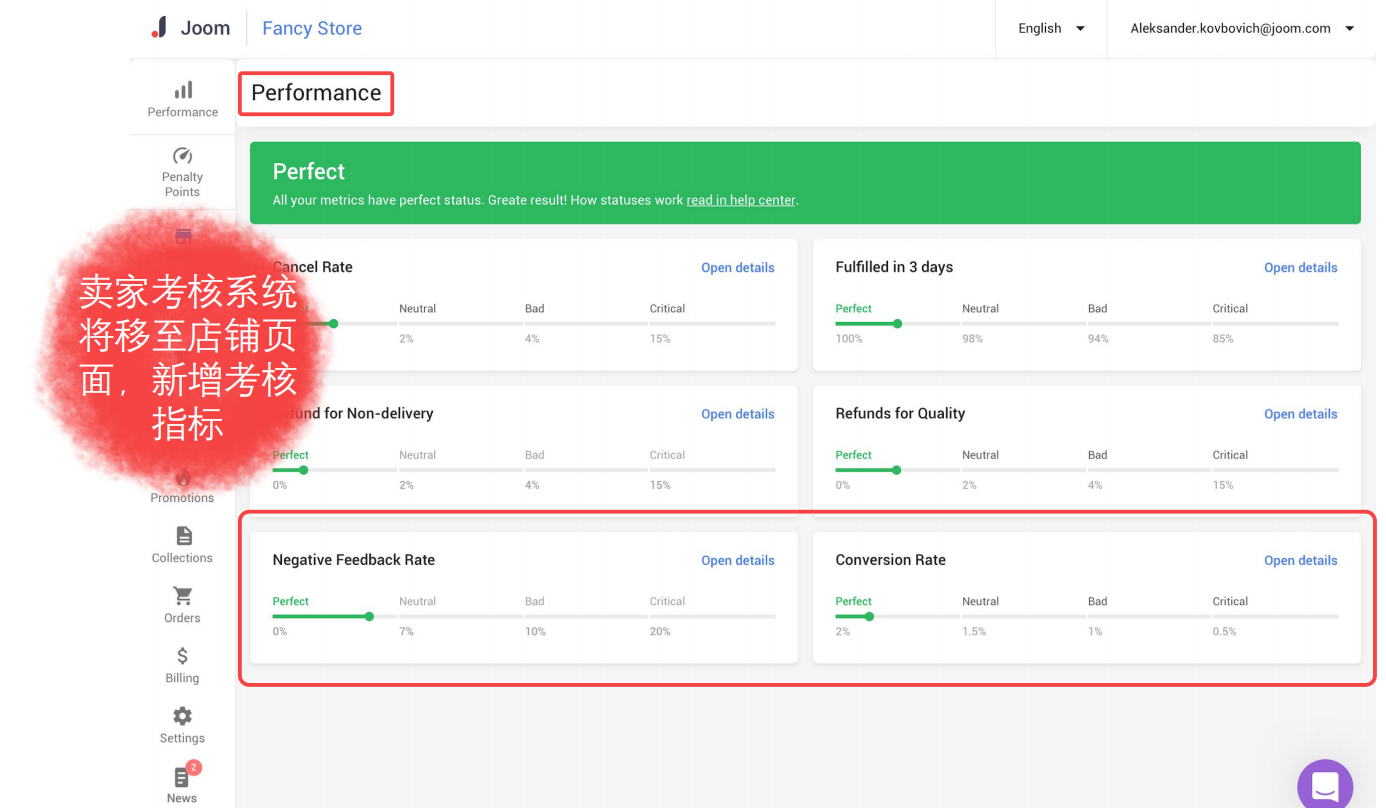Open the 'read in help center' link
This screenshot has width=1386, height=808.
point(740,200)
